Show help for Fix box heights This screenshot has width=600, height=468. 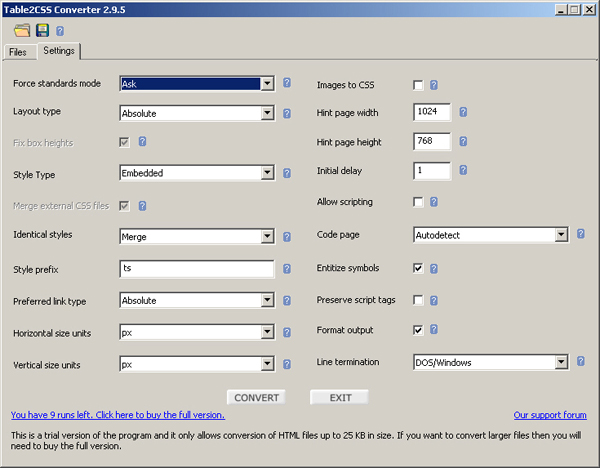[142, 142]
